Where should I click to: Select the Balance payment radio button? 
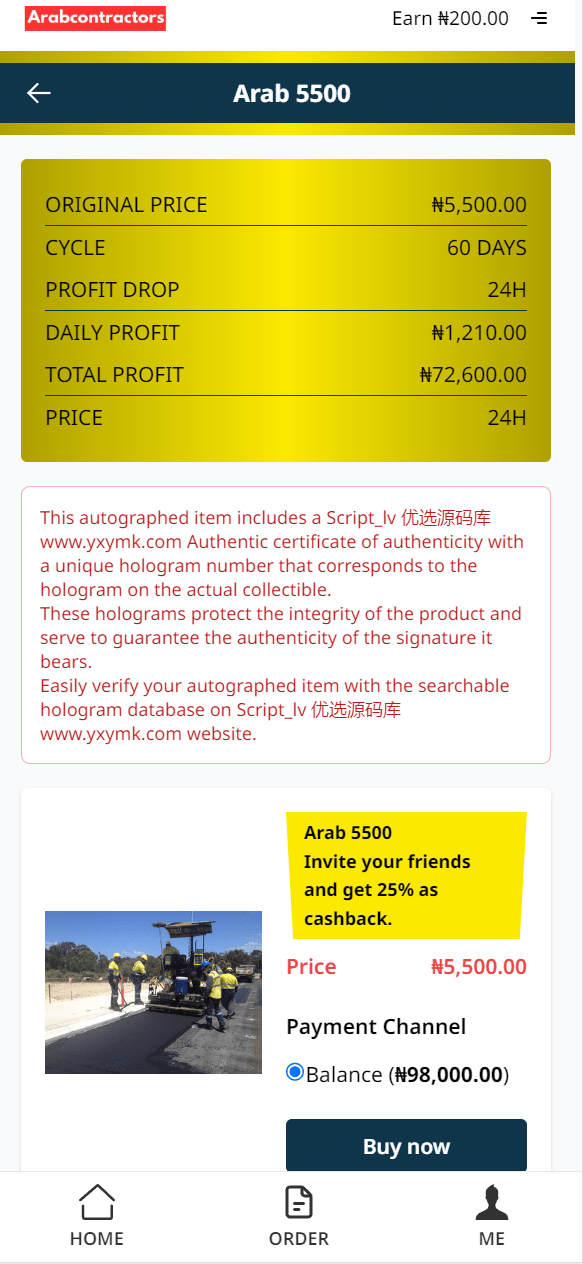click(x=295, y=1072)
